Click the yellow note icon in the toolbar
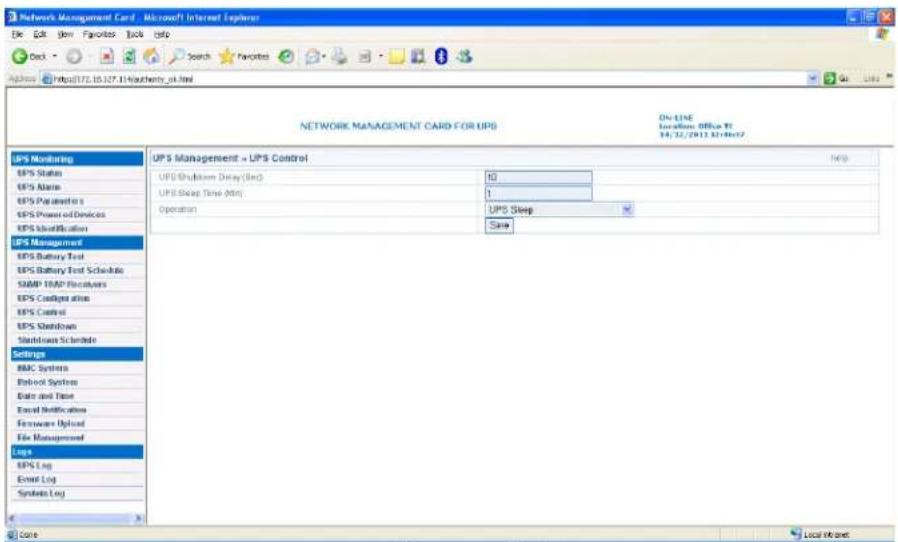Image resolution: width=898 pixels, height=542 pixels. (x=397, y=56)
